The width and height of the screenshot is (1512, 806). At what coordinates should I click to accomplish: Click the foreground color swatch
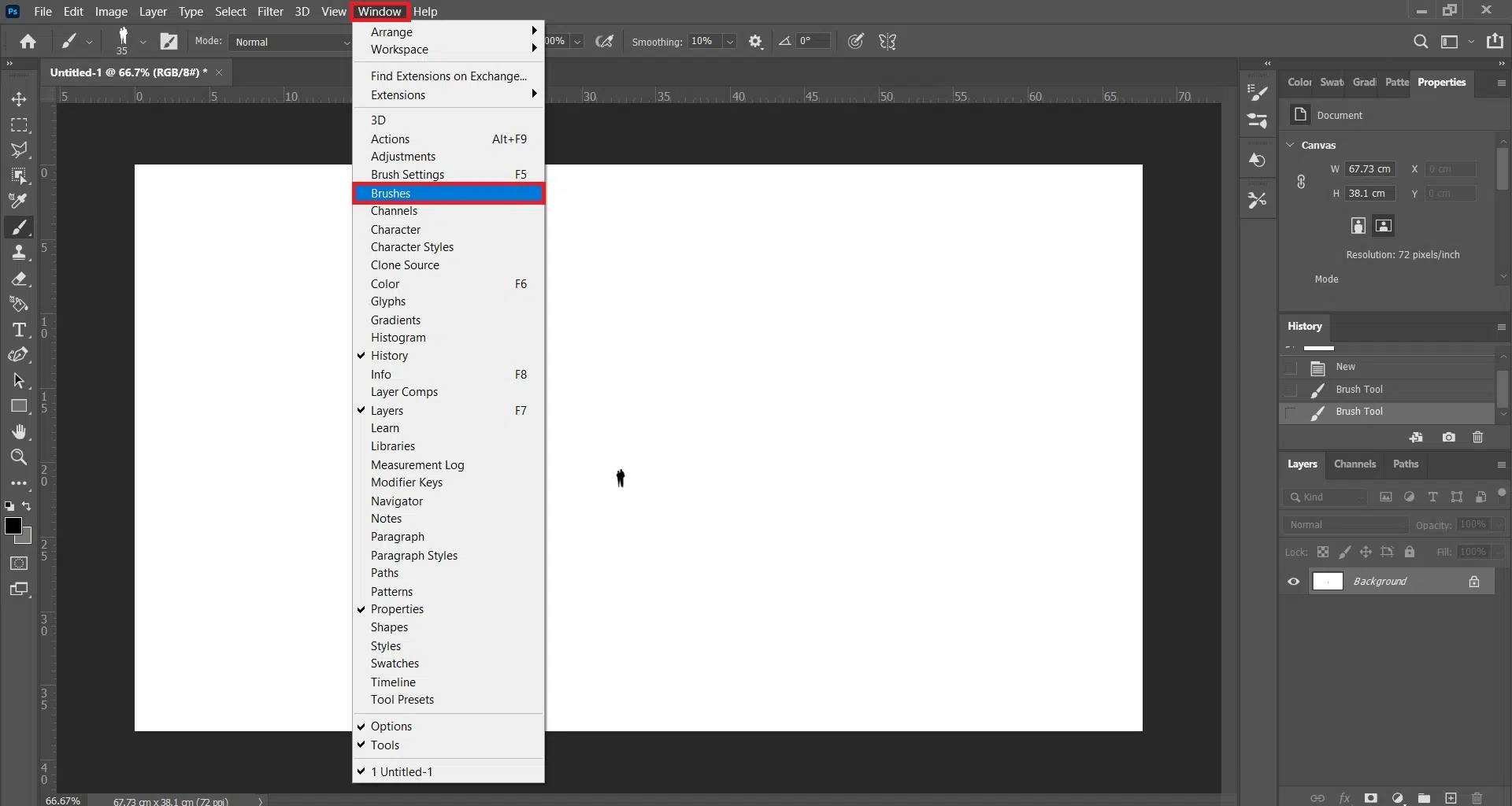13,527
